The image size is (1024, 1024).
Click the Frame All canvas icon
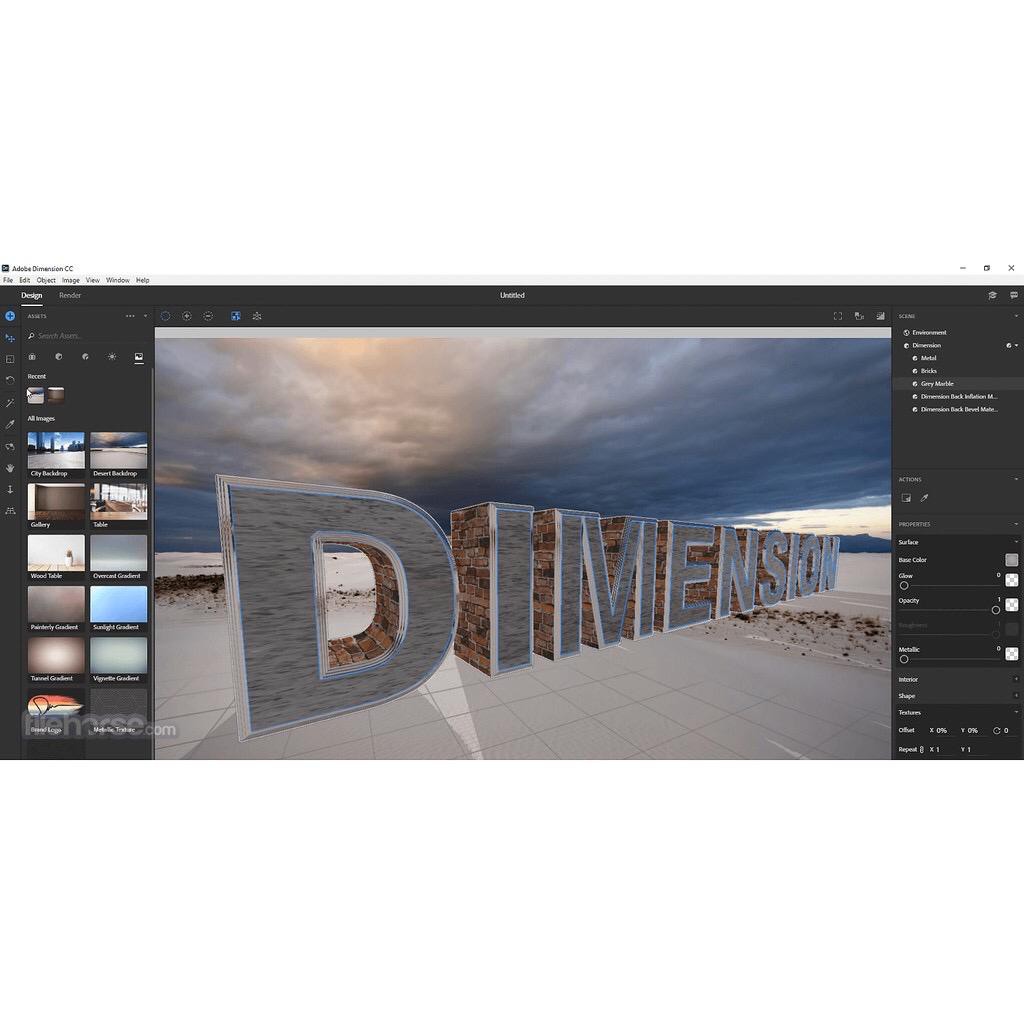click(838, 316)
